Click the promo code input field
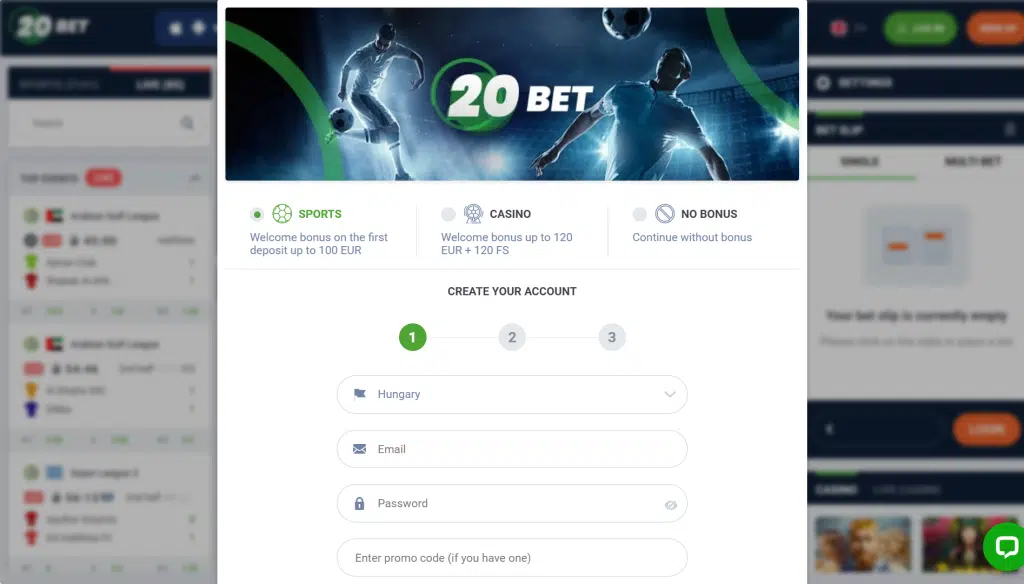This screenshot has height=584, width=1024. (x=512, y=558)
